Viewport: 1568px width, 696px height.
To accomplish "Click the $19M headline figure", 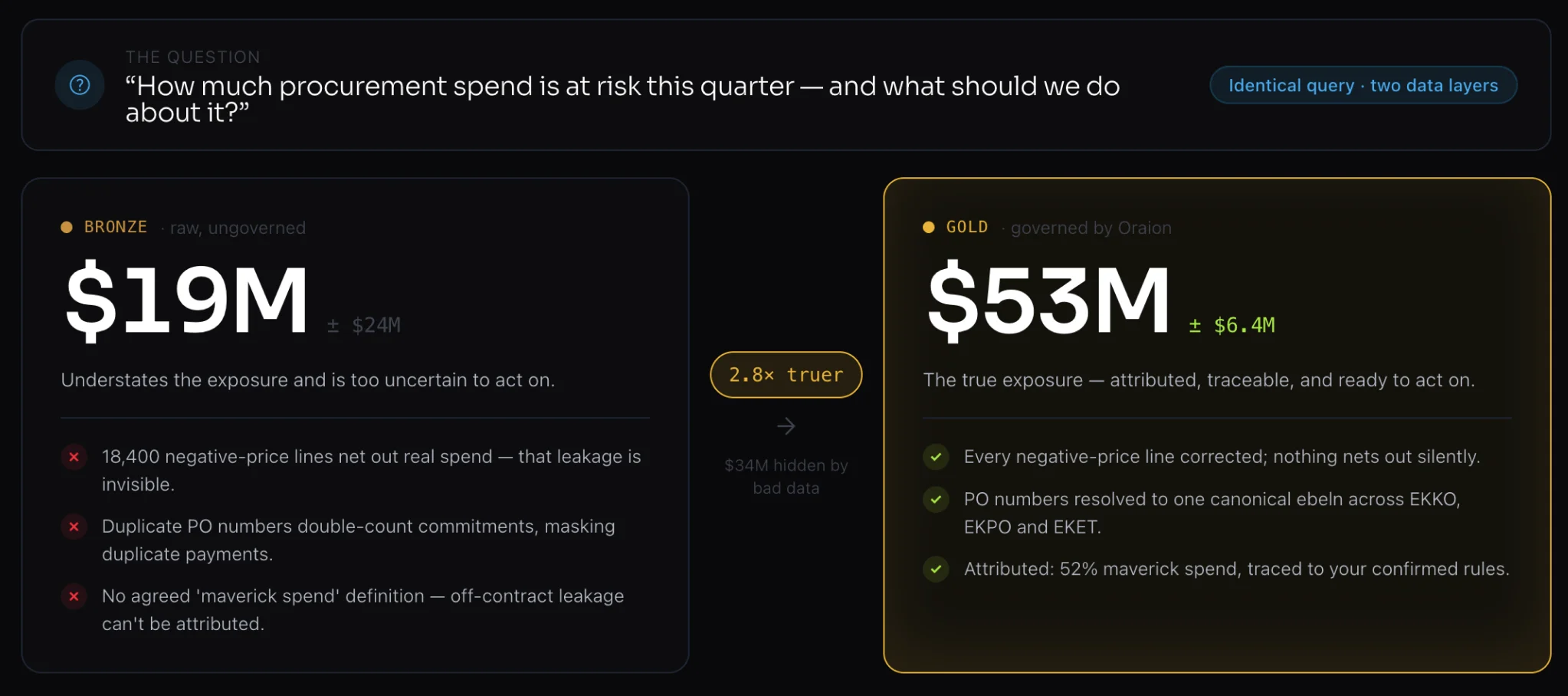I will pos(187,300).
